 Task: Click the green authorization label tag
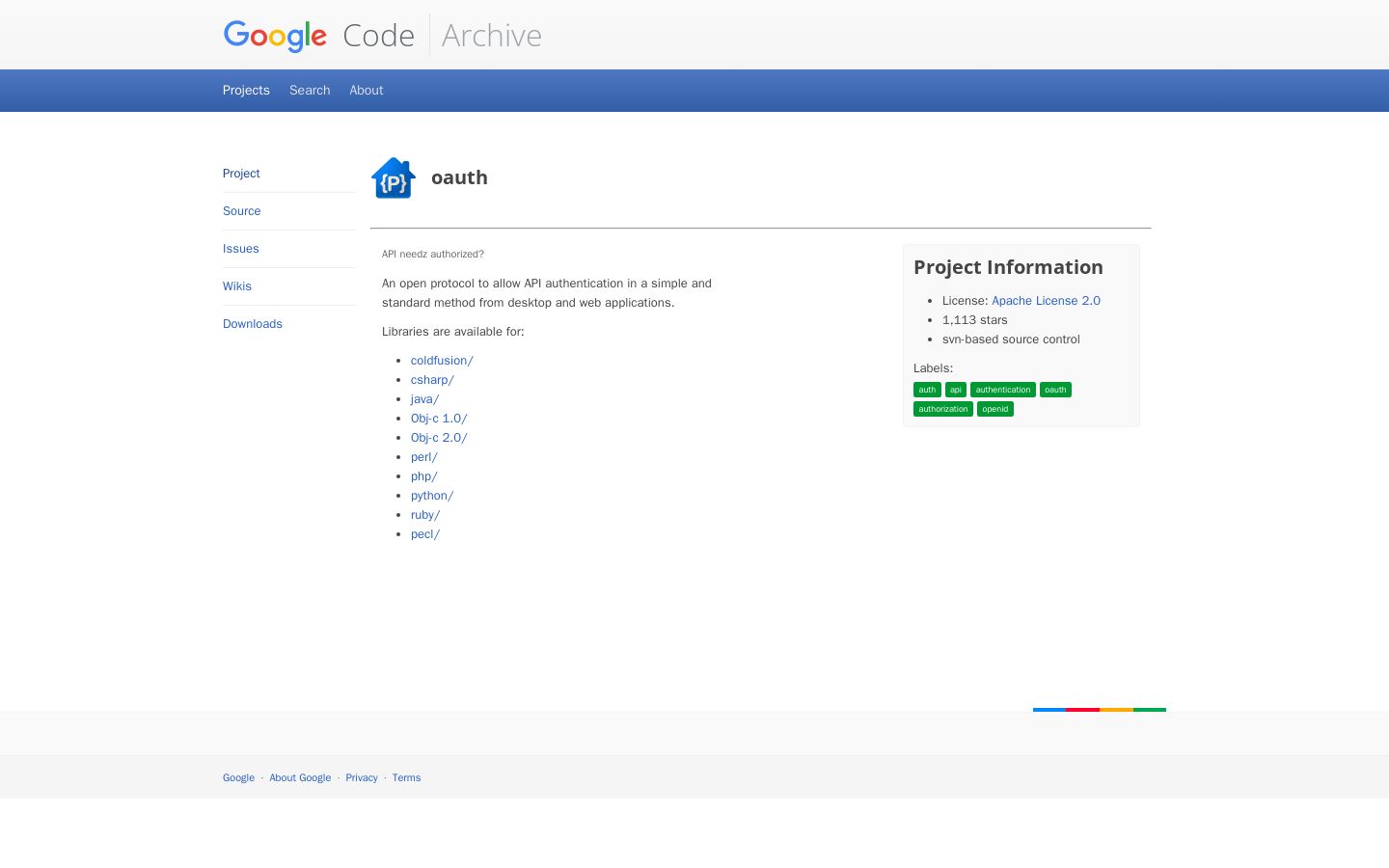[x=943, y=409]
